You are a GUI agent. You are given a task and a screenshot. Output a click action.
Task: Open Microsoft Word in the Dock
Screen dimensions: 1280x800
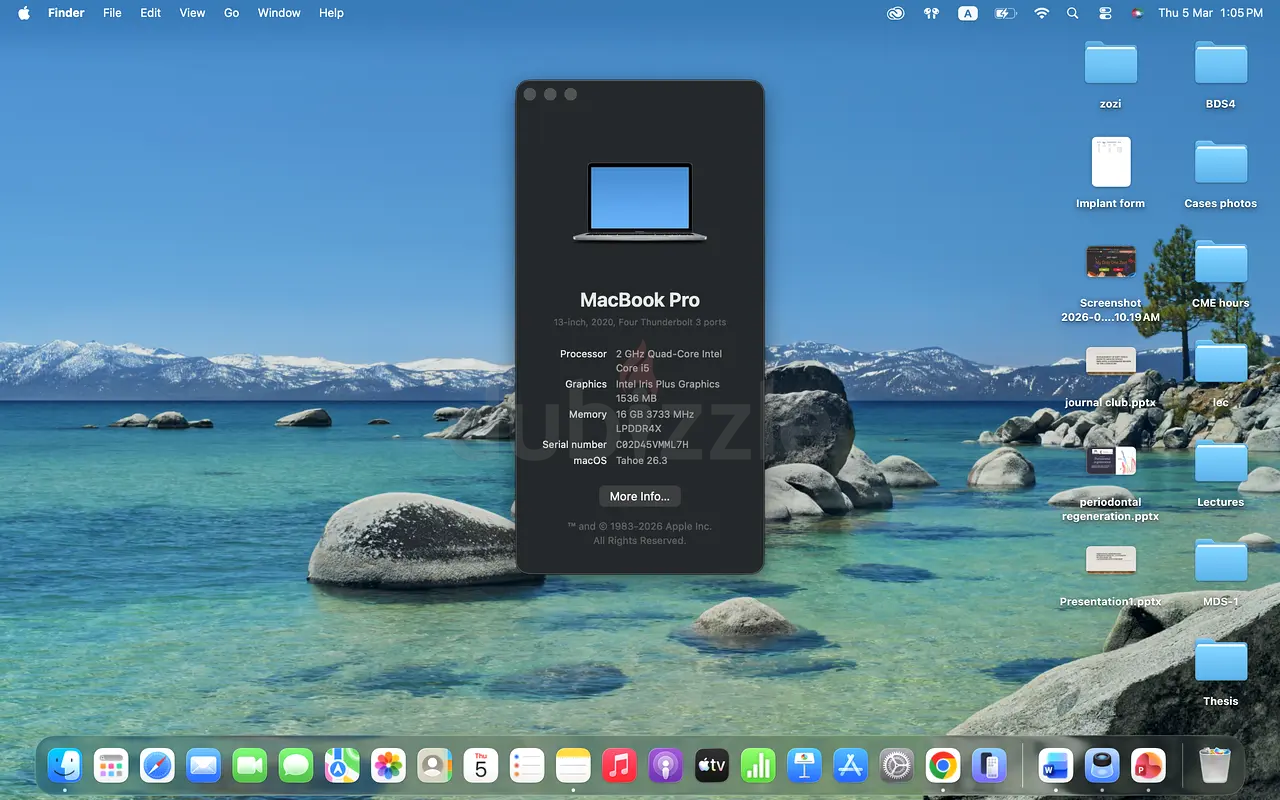tap(1055, 767)
